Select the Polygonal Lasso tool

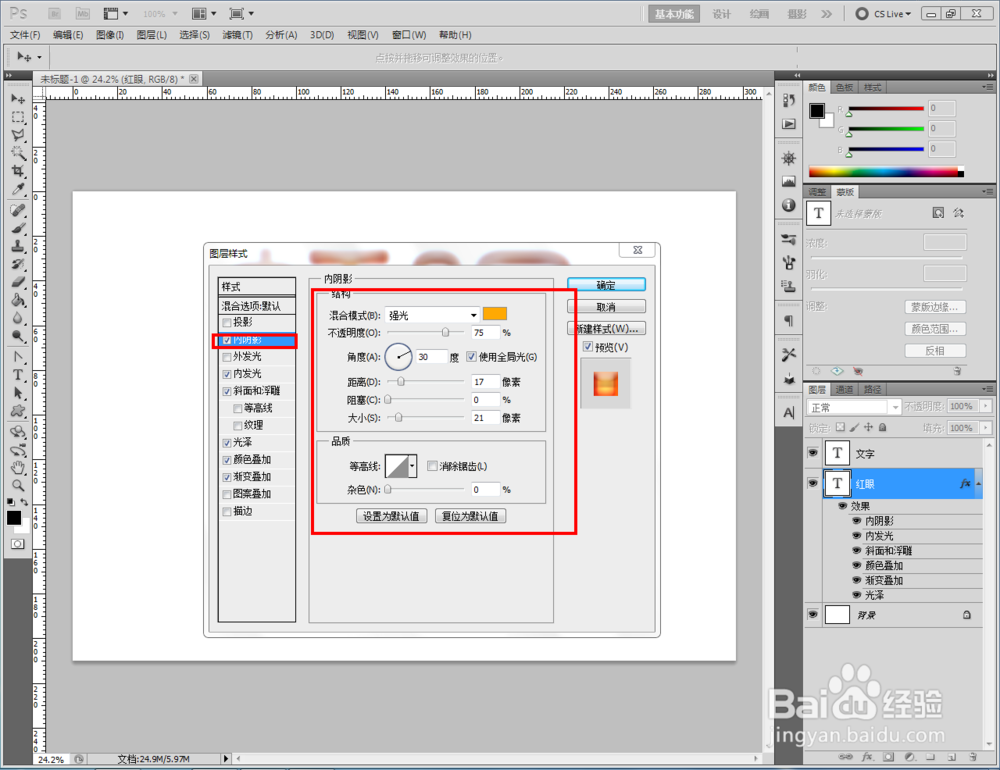[x=18, y=135]
